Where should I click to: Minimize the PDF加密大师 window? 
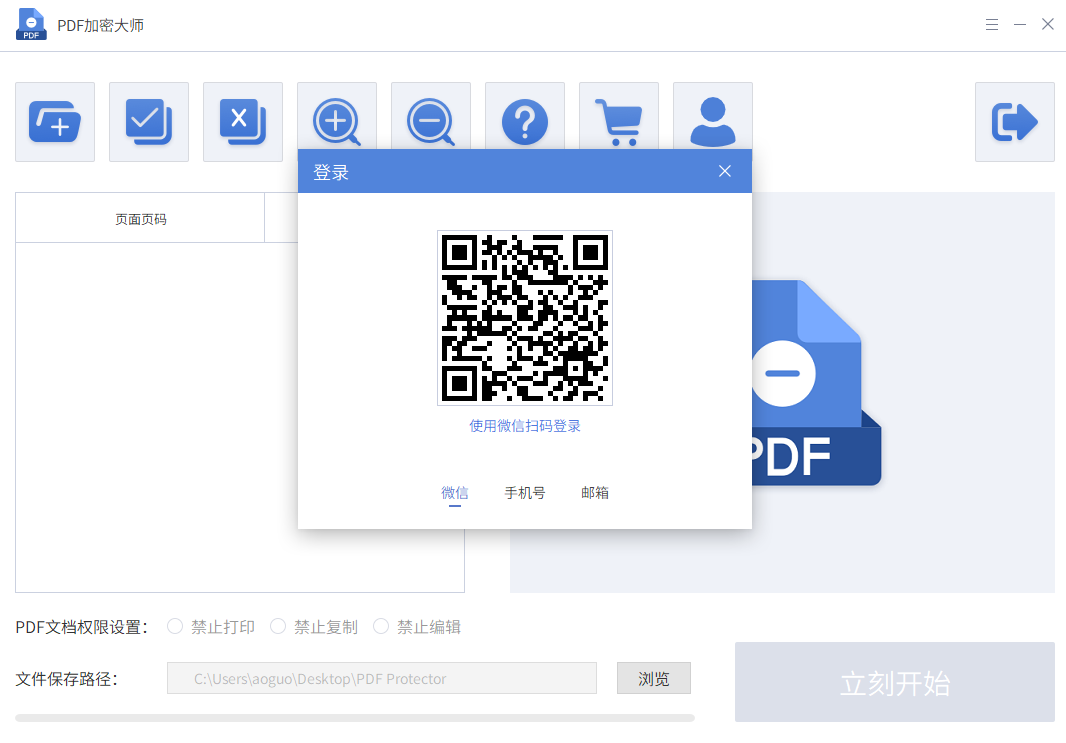pos(1020,24)
